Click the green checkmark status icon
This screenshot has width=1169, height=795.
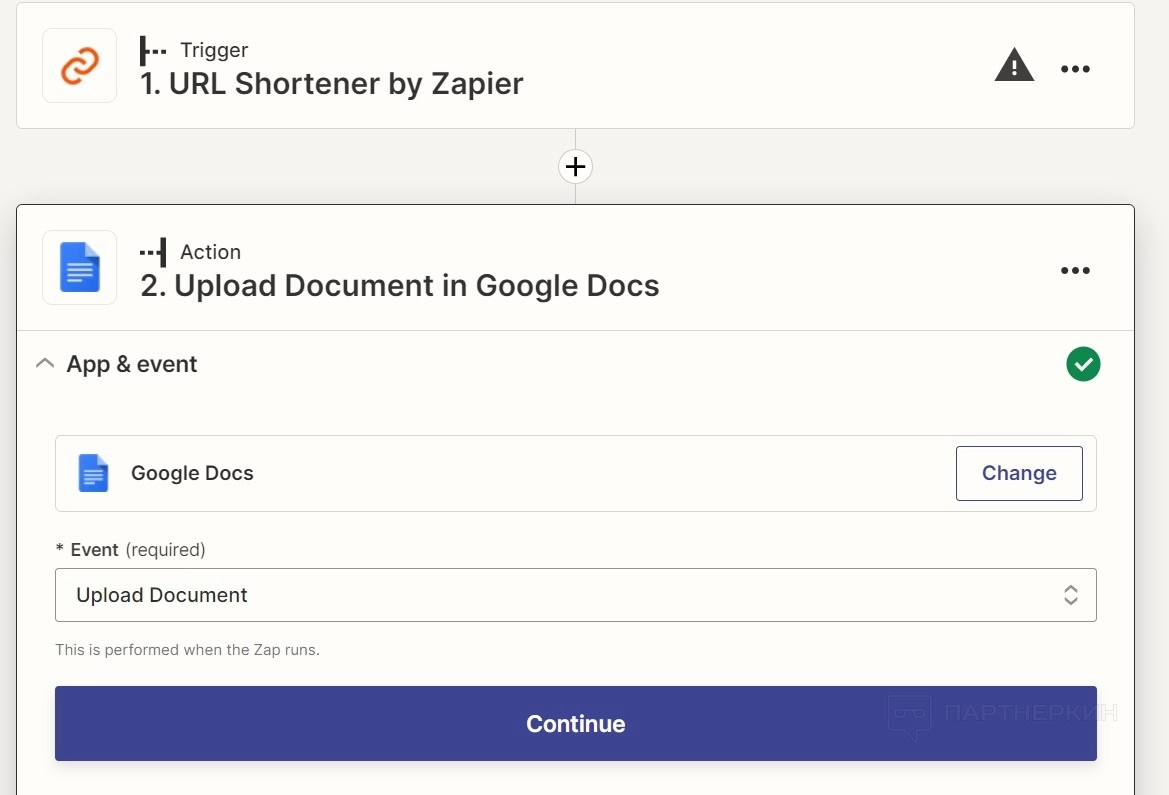(x=1083, y=364)
